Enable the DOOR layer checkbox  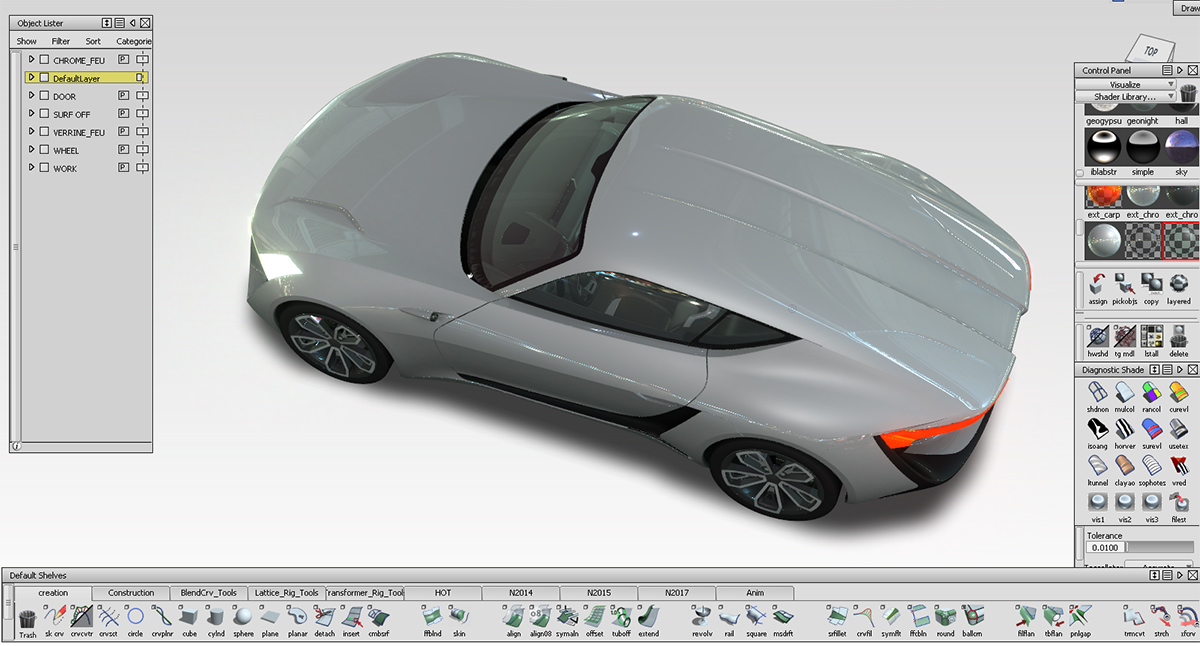(x=44, y=95)
